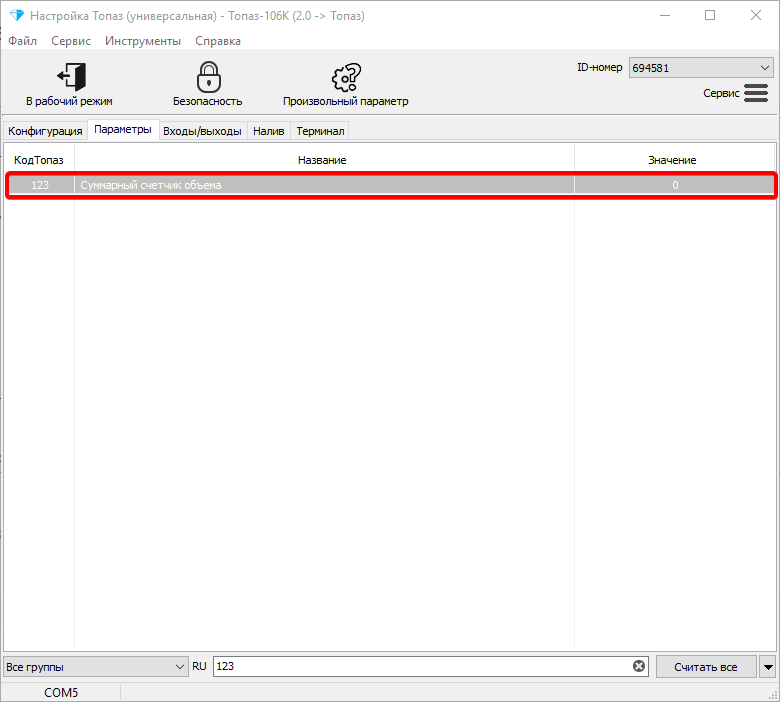Minimize the Topaz settings window

665,15
